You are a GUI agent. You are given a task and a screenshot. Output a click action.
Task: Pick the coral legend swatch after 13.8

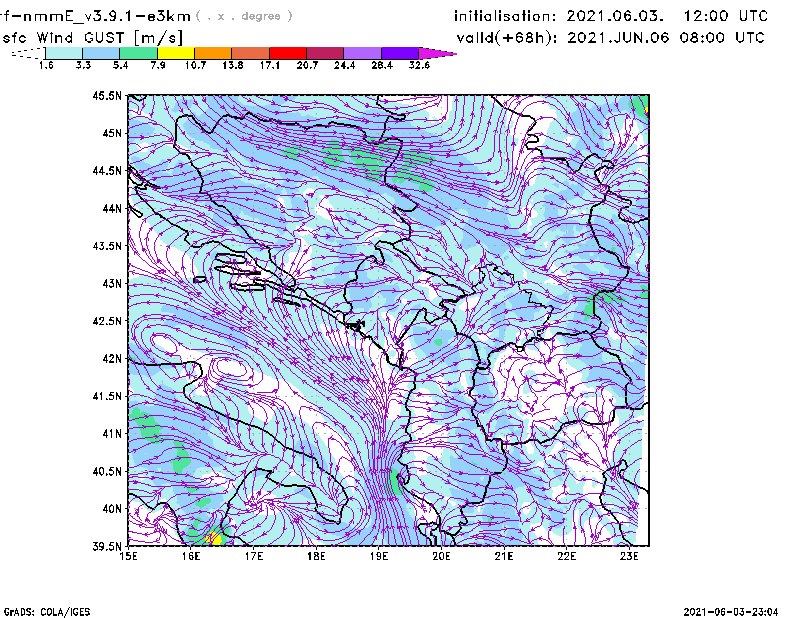pyautogui.click(x=251, y=53)
